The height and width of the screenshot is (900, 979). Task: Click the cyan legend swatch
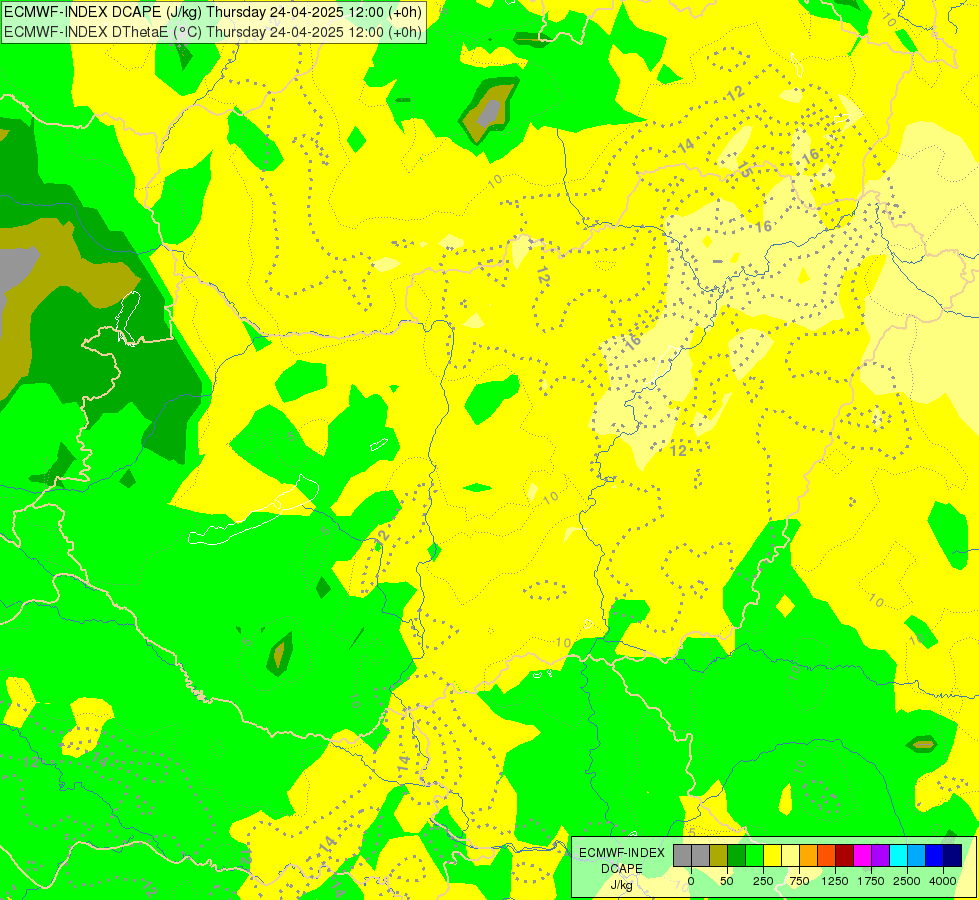[x=898, y=855]
